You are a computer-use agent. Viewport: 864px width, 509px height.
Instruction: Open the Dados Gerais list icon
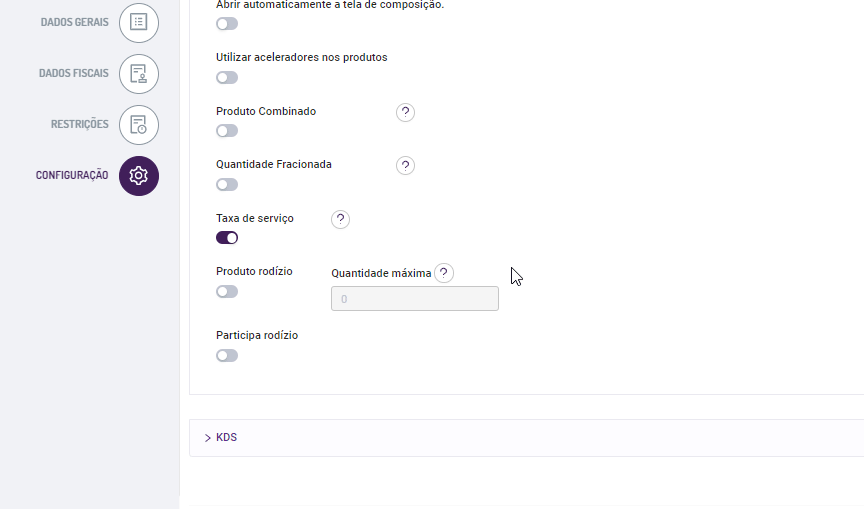coord(139,22)
